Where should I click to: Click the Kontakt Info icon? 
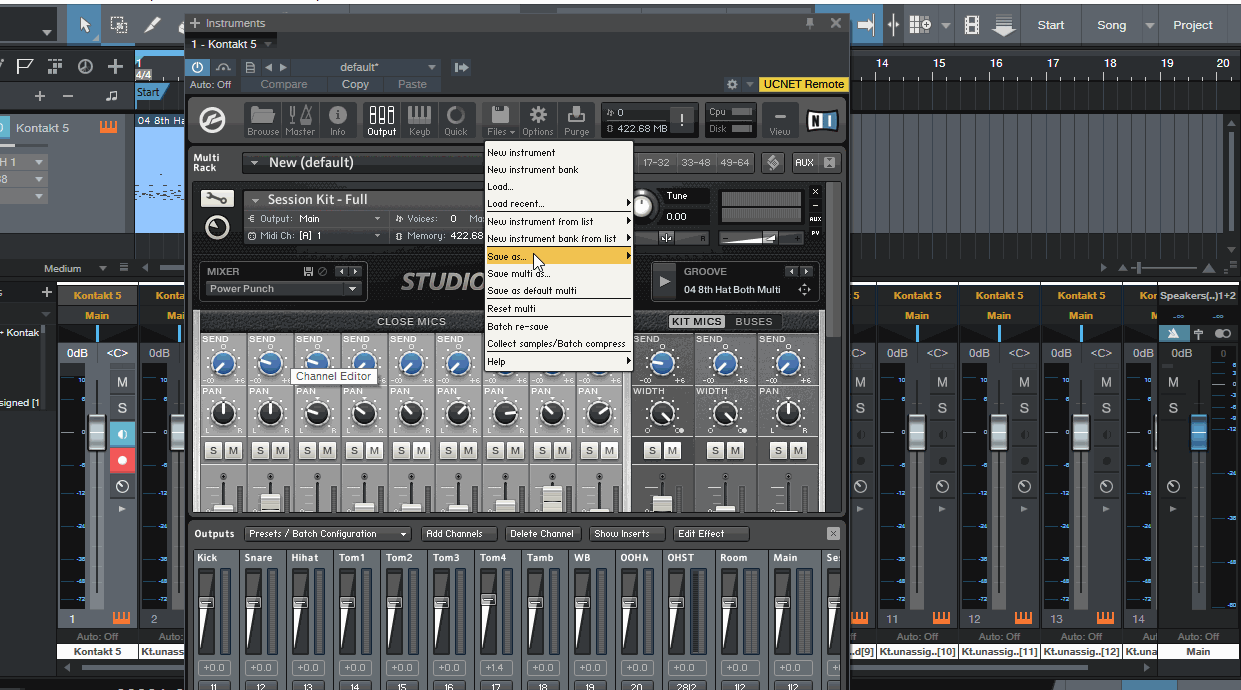point(338,119)
